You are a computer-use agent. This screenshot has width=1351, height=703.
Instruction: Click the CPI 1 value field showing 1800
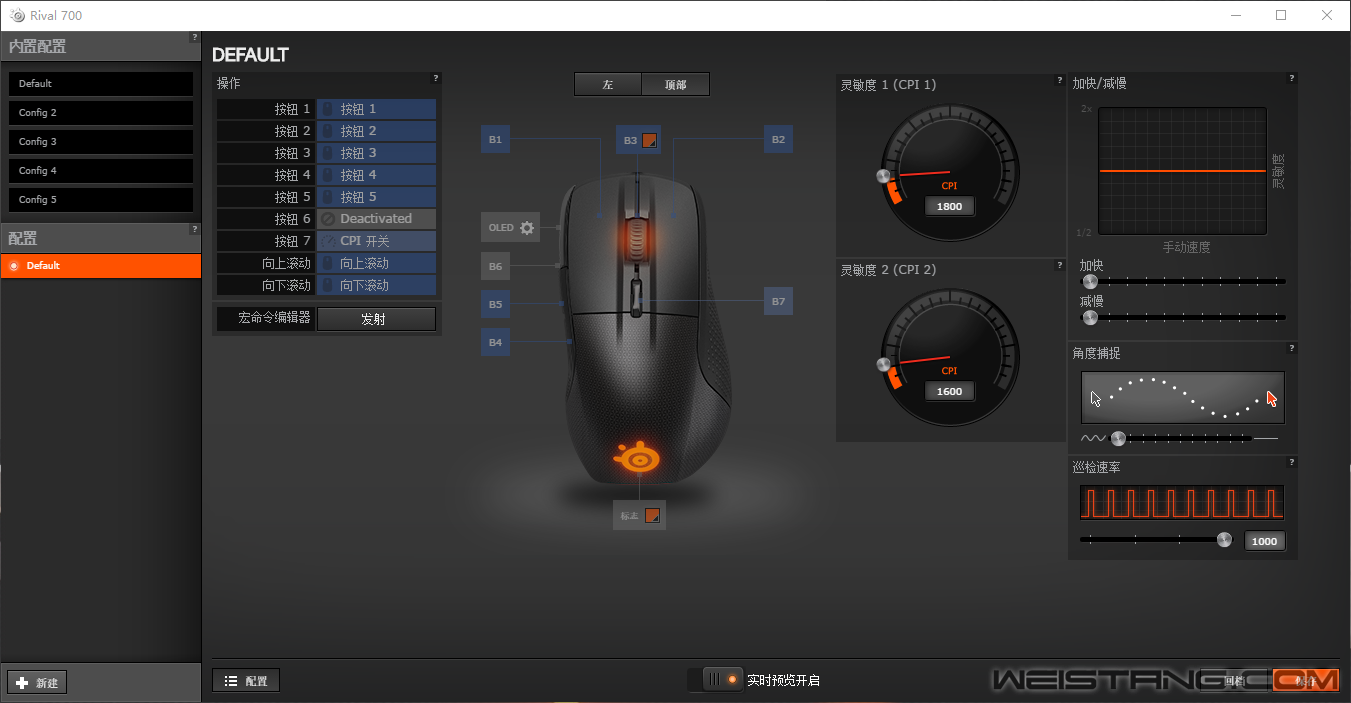tap(949, 206)
